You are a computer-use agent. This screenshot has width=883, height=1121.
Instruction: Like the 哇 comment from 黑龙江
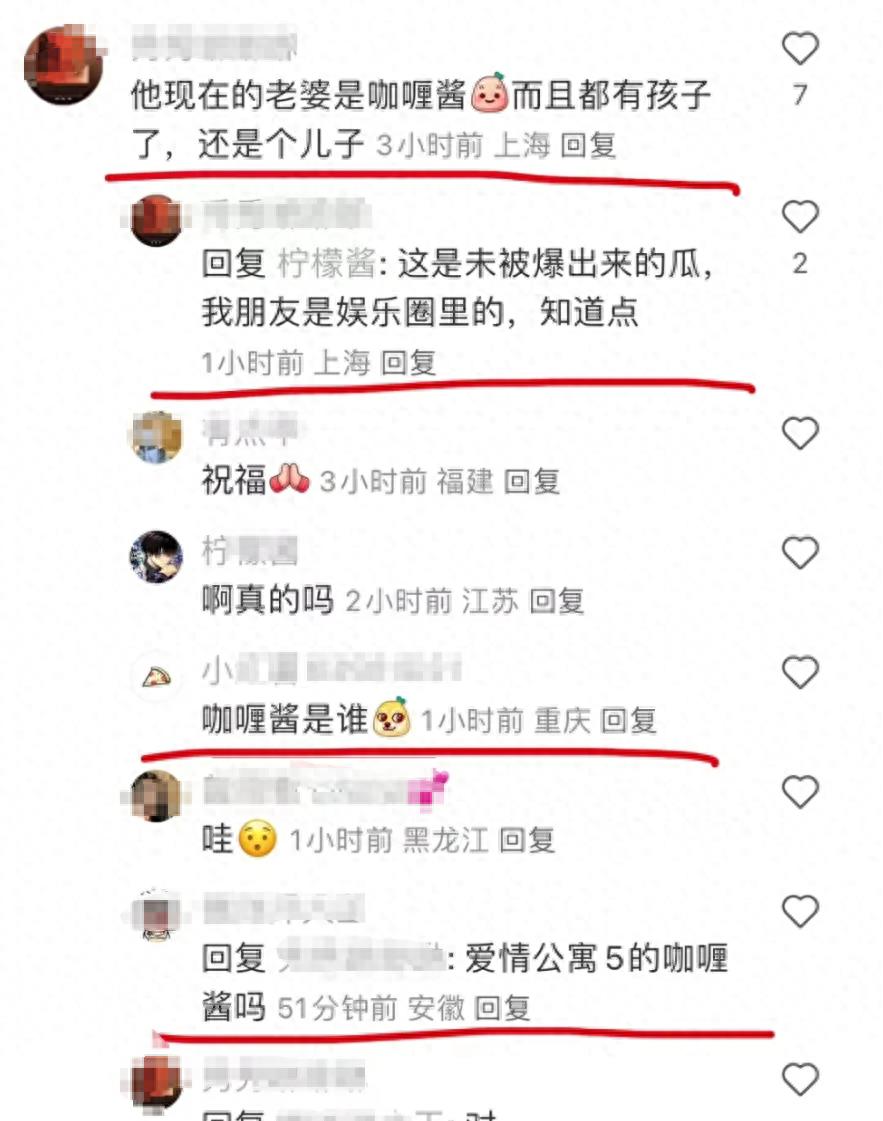[x=799, y=792]
